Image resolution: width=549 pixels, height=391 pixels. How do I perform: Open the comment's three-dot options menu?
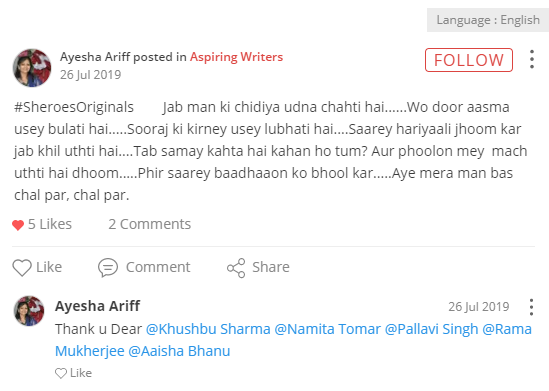pos(531,307)
